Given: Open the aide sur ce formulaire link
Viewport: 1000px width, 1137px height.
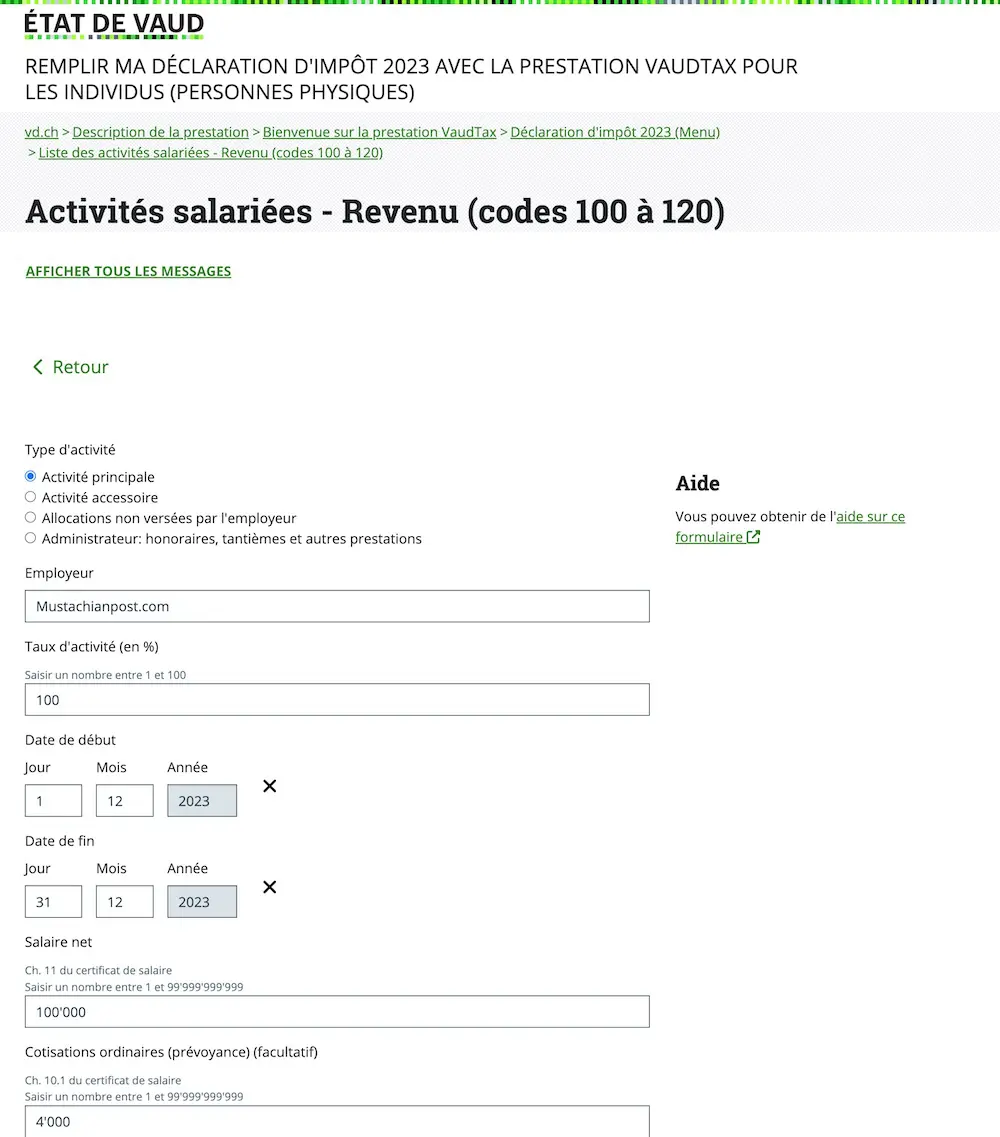Looking at the screenshot, I should 790,526.
